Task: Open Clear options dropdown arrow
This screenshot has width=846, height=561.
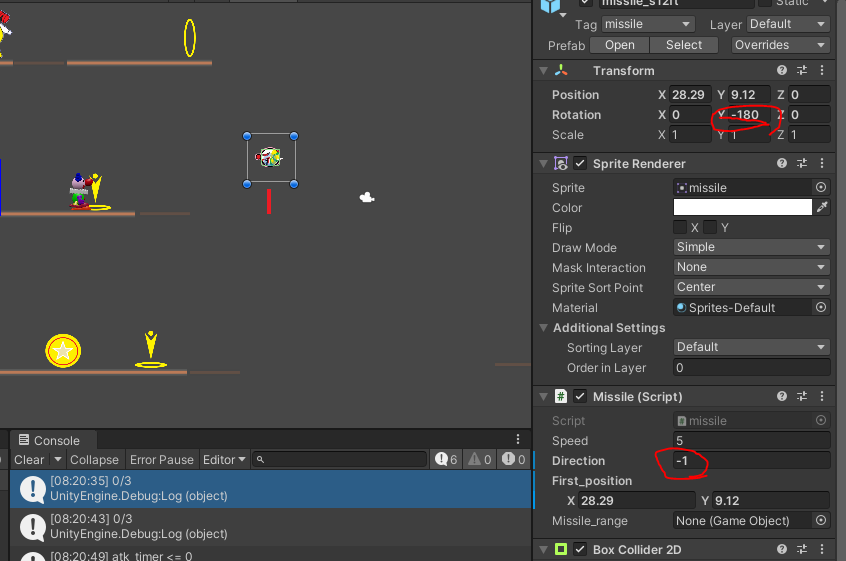Action: pyautogui.click(x=58, y=460)
